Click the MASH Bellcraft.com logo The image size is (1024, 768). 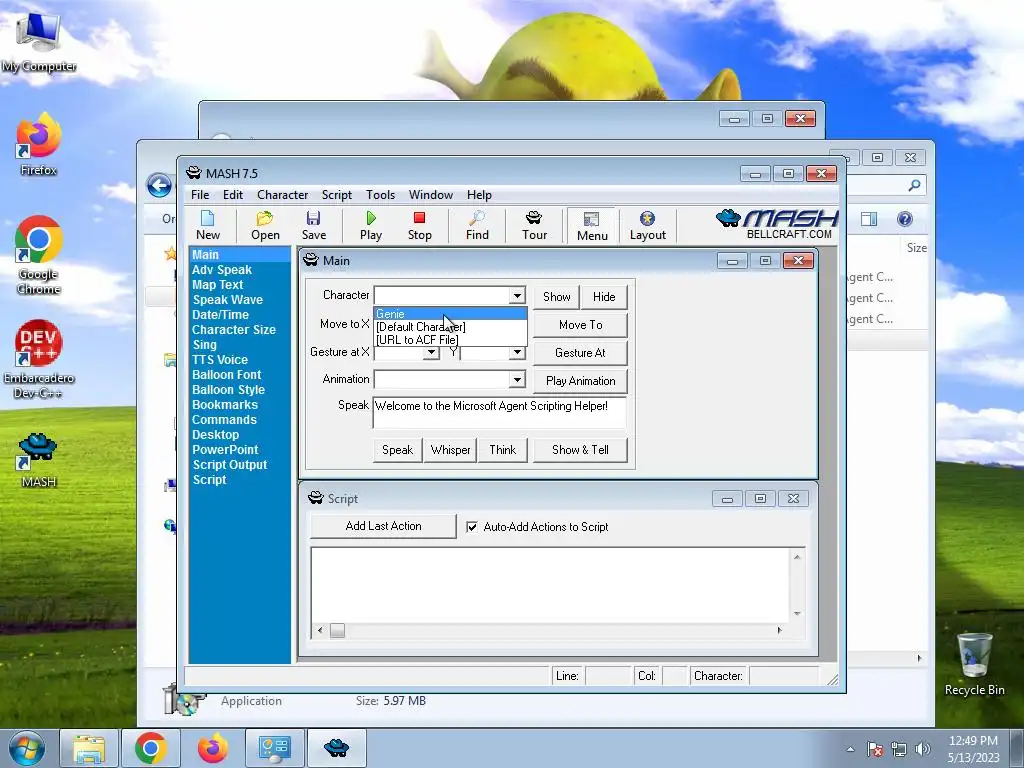(x=777, y=224)
